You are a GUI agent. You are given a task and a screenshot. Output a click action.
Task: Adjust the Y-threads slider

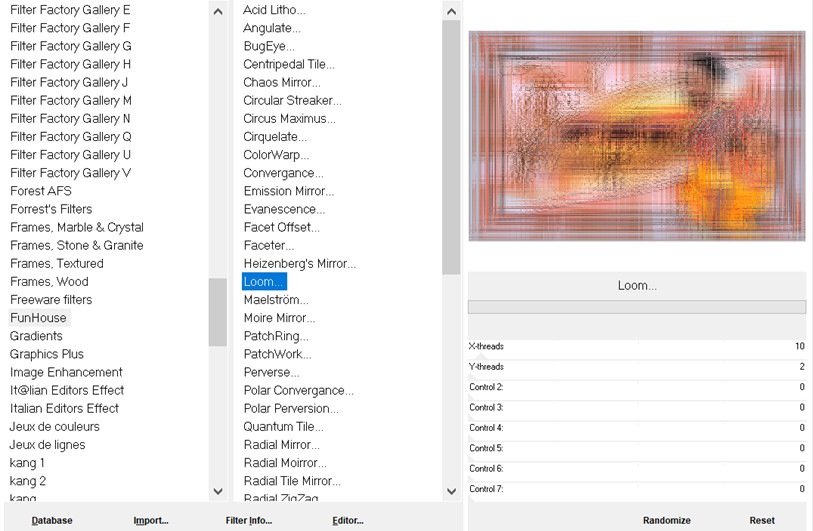click(x=636, y=367)
